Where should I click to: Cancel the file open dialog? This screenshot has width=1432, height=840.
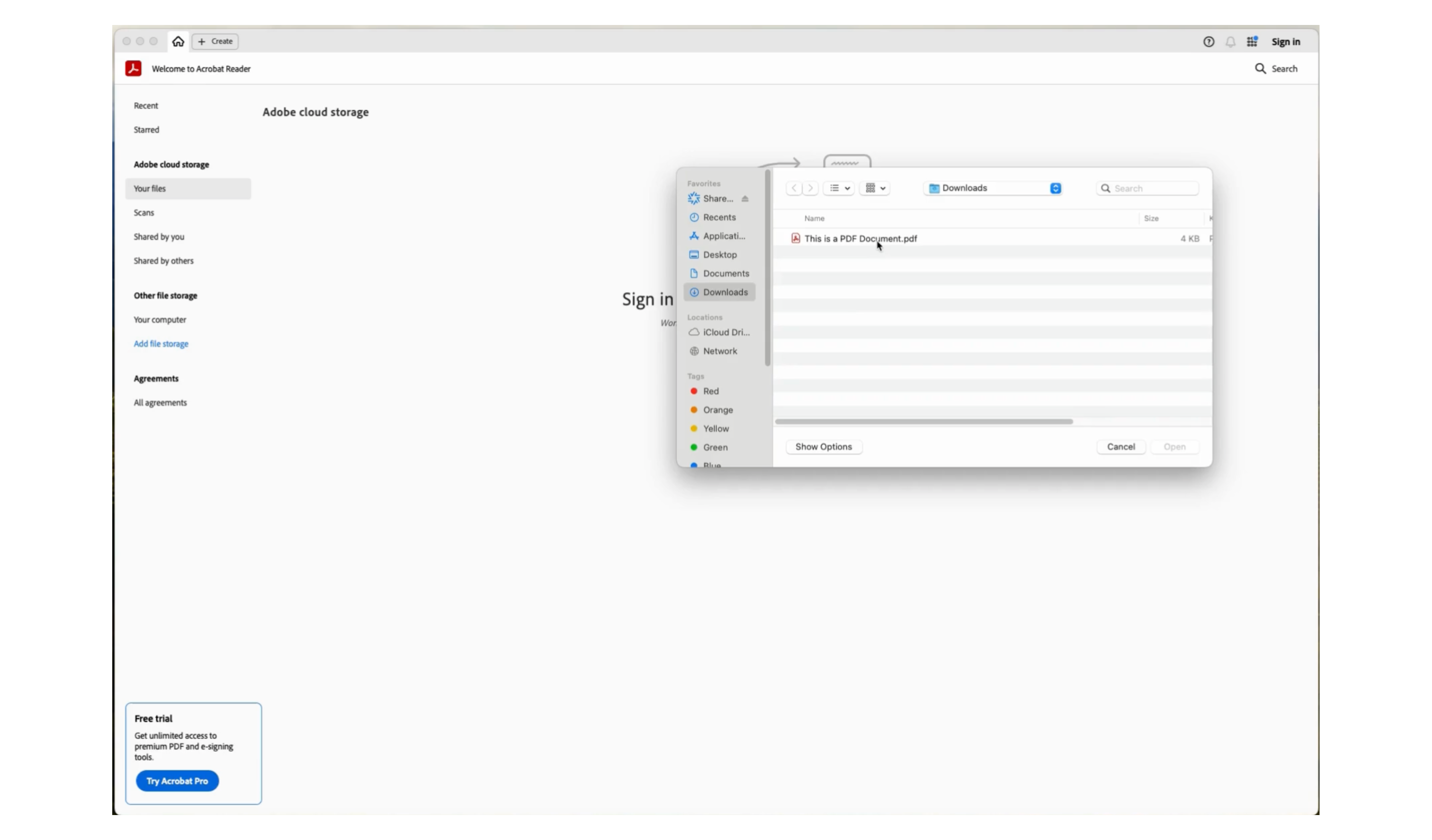tap(1121, 447)
